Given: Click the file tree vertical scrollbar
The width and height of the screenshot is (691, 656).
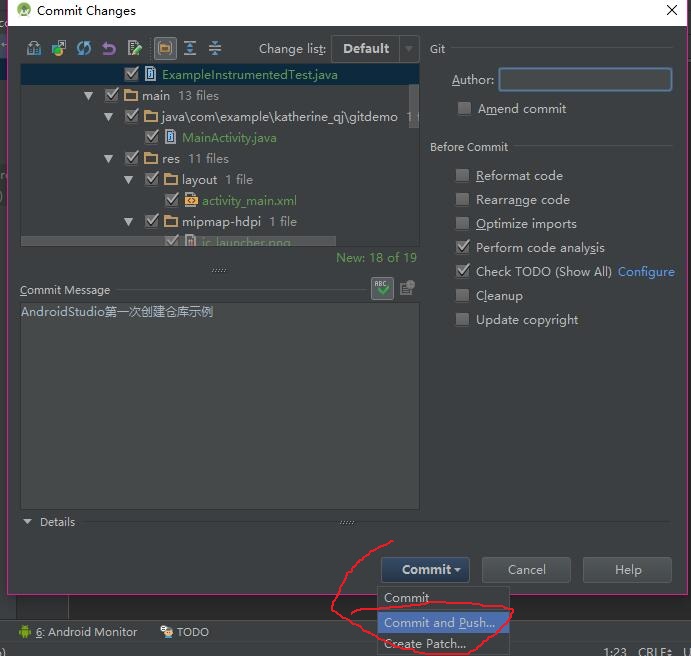Looking at the screenshot, I should [x=414, y=106].
